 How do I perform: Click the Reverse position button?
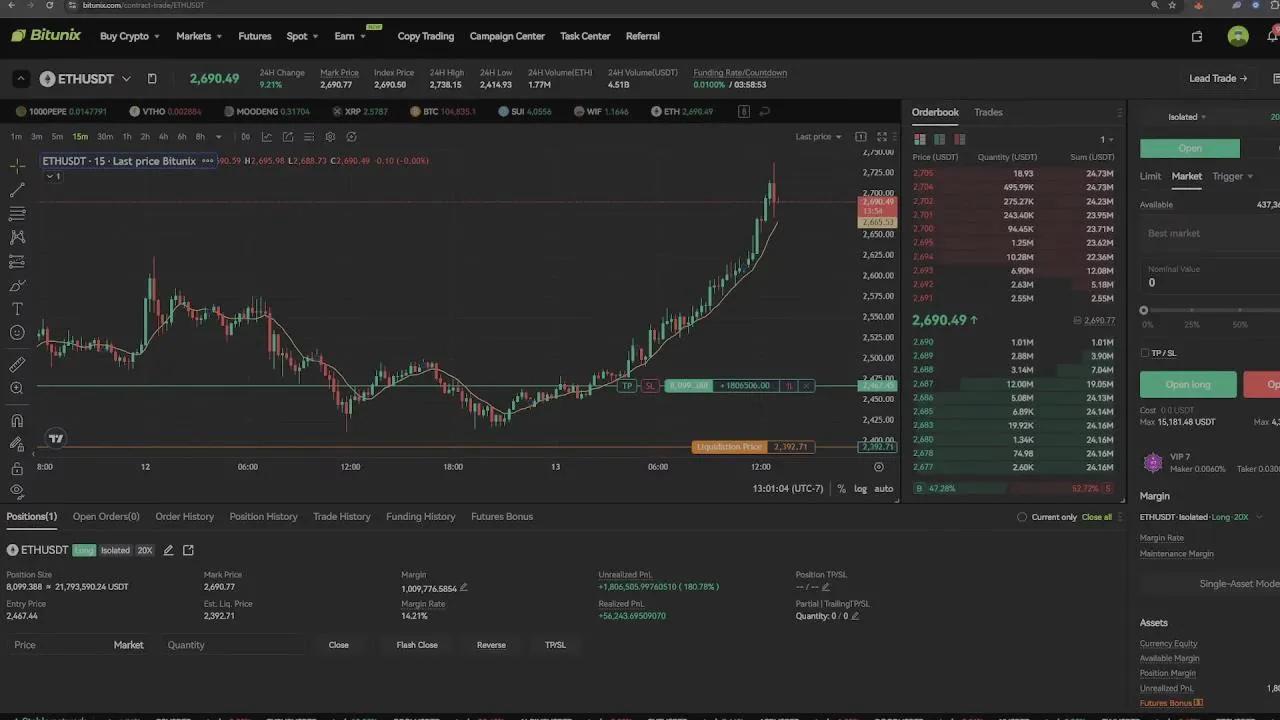491,645
